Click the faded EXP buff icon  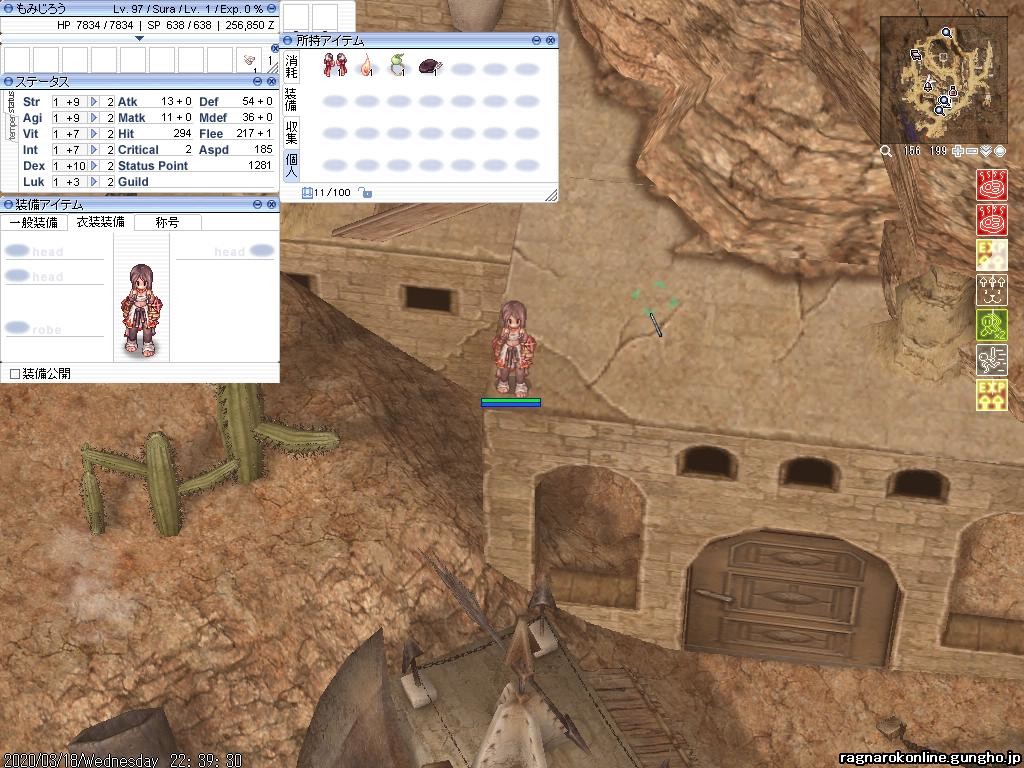pyautogui.click(x=991, y=255)
